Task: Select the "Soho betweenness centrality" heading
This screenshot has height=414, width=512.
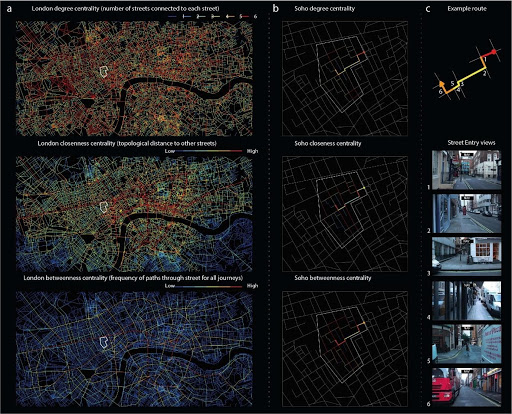Action: click(333, 278)
